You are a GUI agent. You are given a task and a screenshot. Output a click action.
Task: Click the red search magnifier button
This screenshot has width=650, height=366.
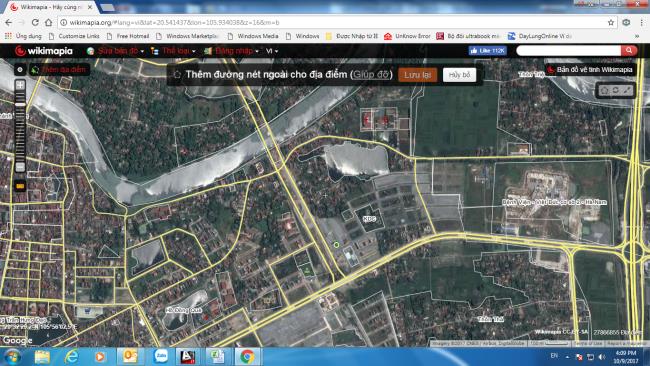(629, 51)
